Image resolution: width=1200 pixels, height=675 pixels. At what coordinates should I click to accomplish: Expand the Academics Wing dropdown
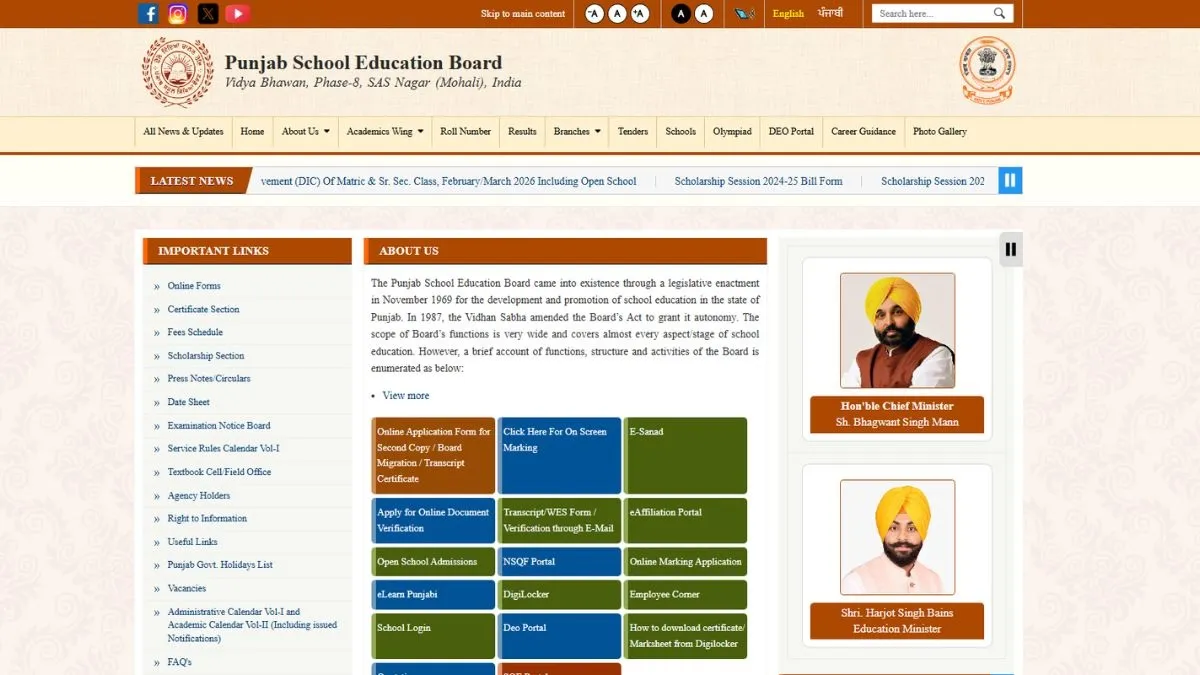385,131
